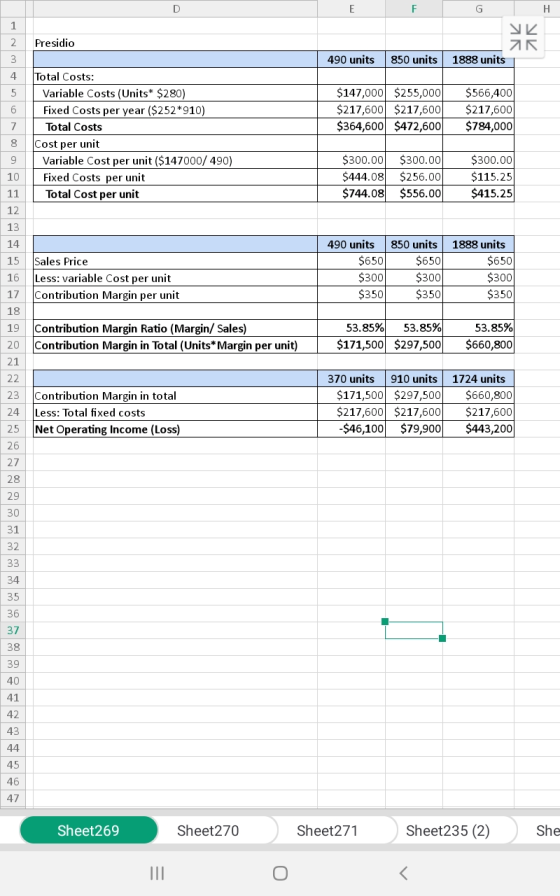Select the $364,600 total costs cell

tap(351, 126)
